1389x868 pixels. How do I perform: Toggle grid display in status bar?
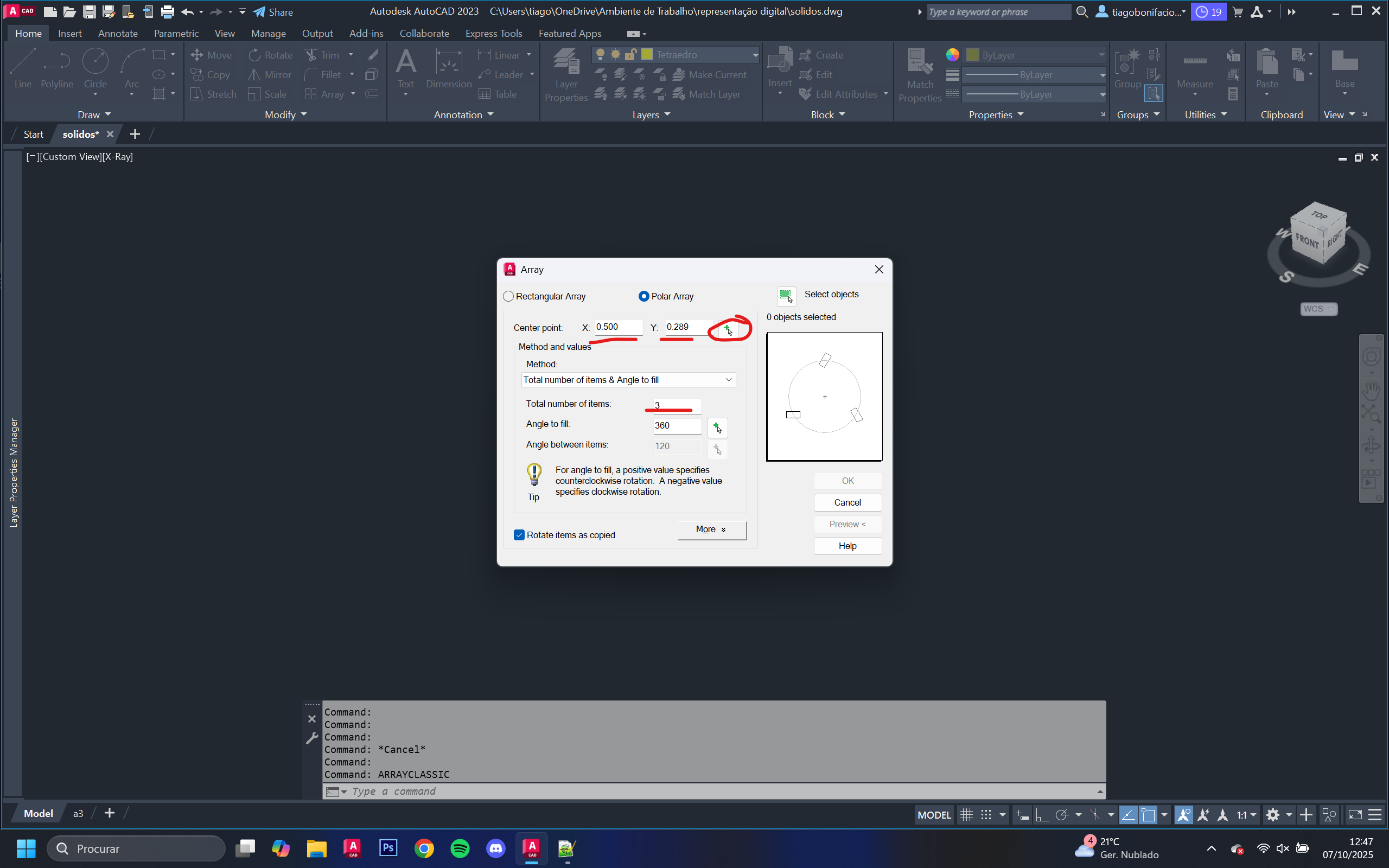(x=966, y=815)
